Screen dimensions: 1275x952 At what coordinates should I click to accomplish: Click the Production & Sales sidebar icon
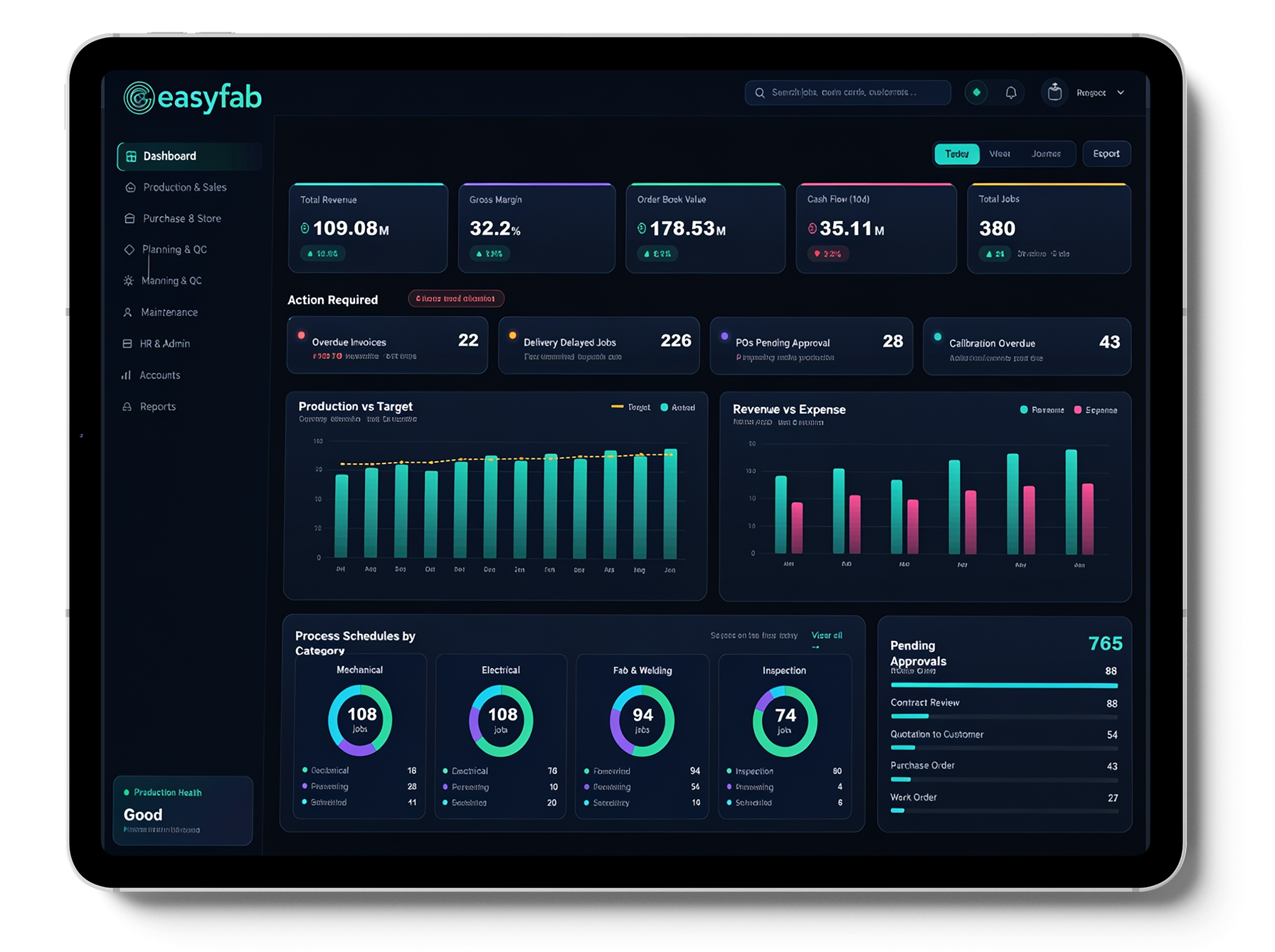click(x=130, y=188)
